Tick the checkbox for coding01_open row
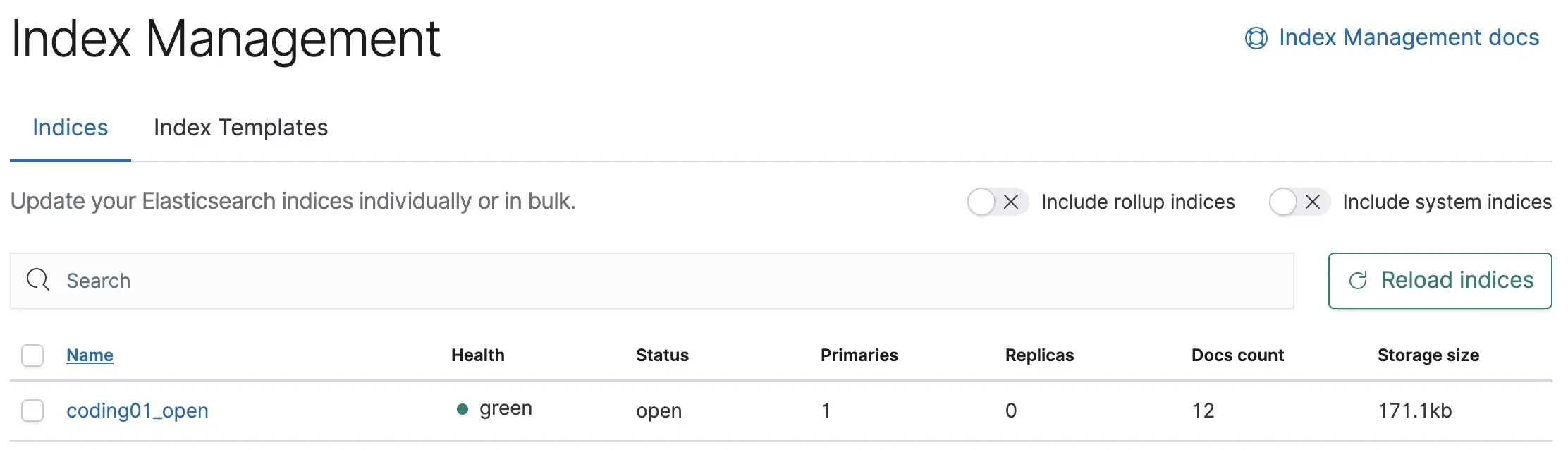Viewport: 1568px width, 450px height. (x=32, y=411)
